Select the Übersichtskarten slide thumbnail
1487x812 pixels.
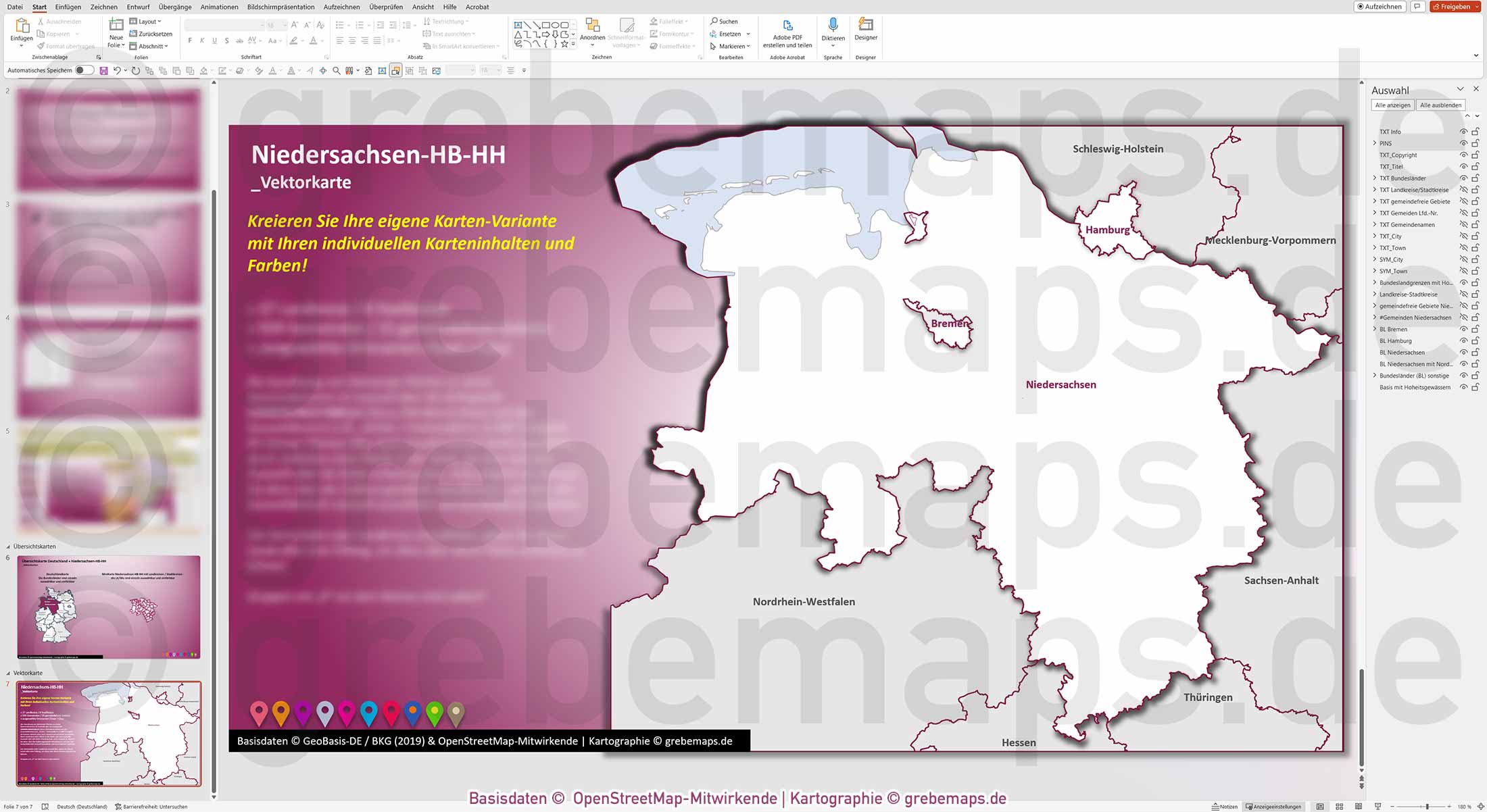pyautogui.click(x=108, y=607)
